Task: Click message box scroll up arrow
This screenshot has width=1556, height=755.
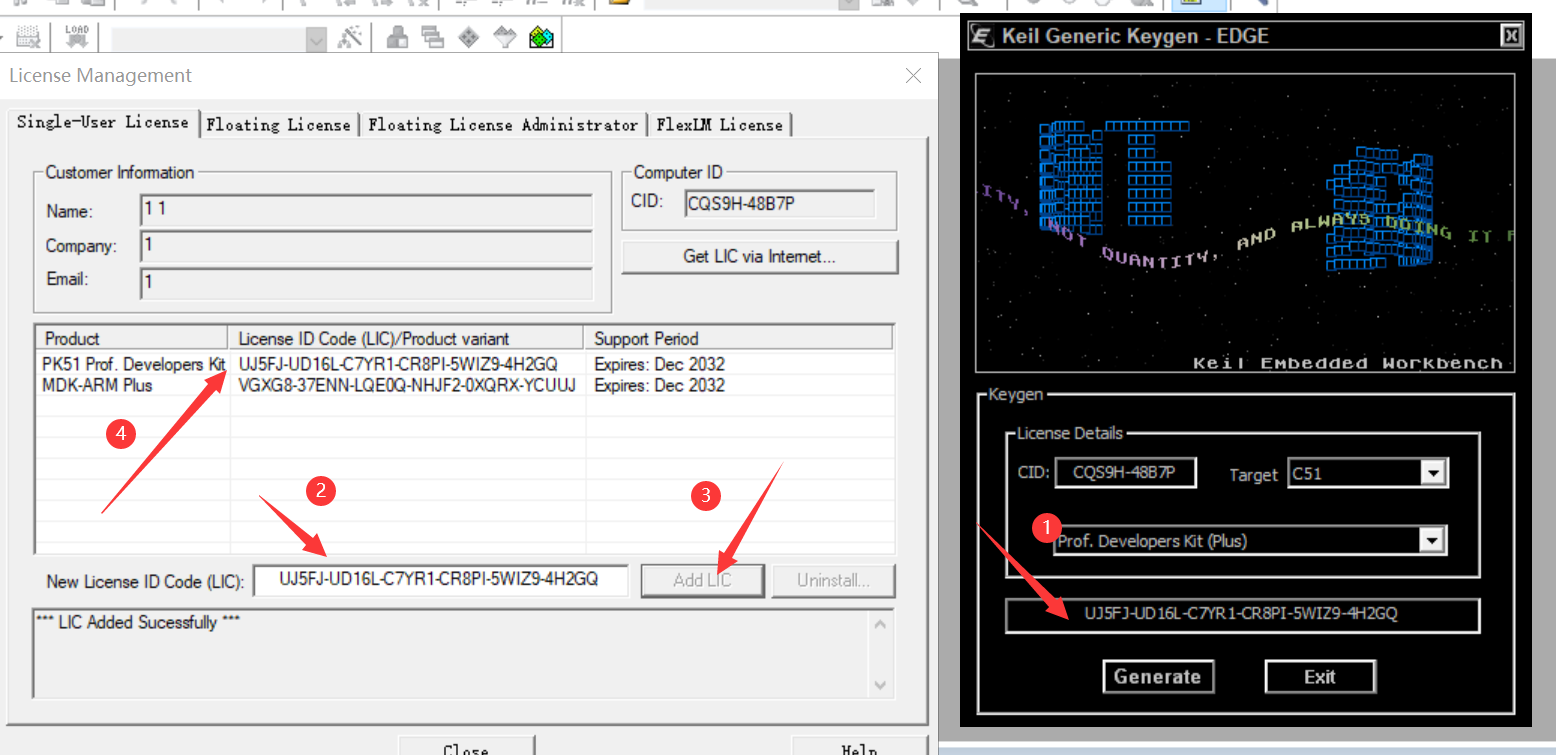Action: tap(880, 625)
